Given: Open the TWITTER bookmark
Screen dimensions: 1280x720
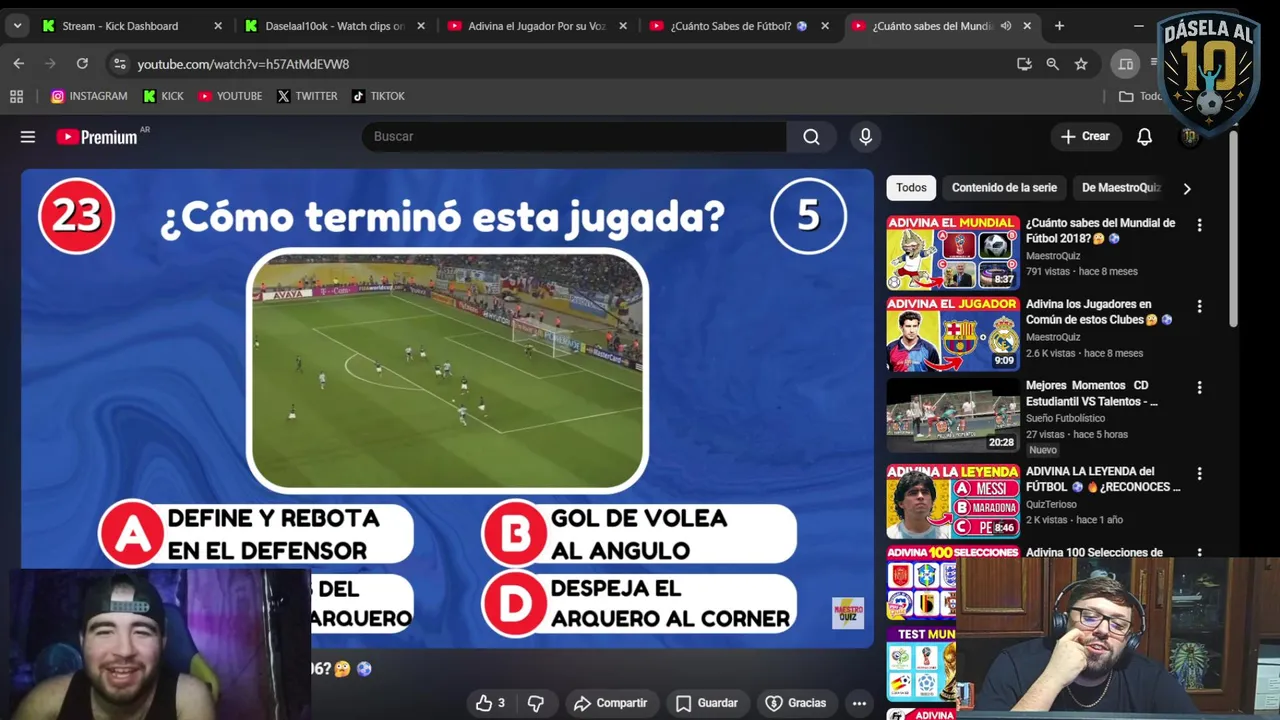Looking at the screenshot, I should click(x=307, y=96).
